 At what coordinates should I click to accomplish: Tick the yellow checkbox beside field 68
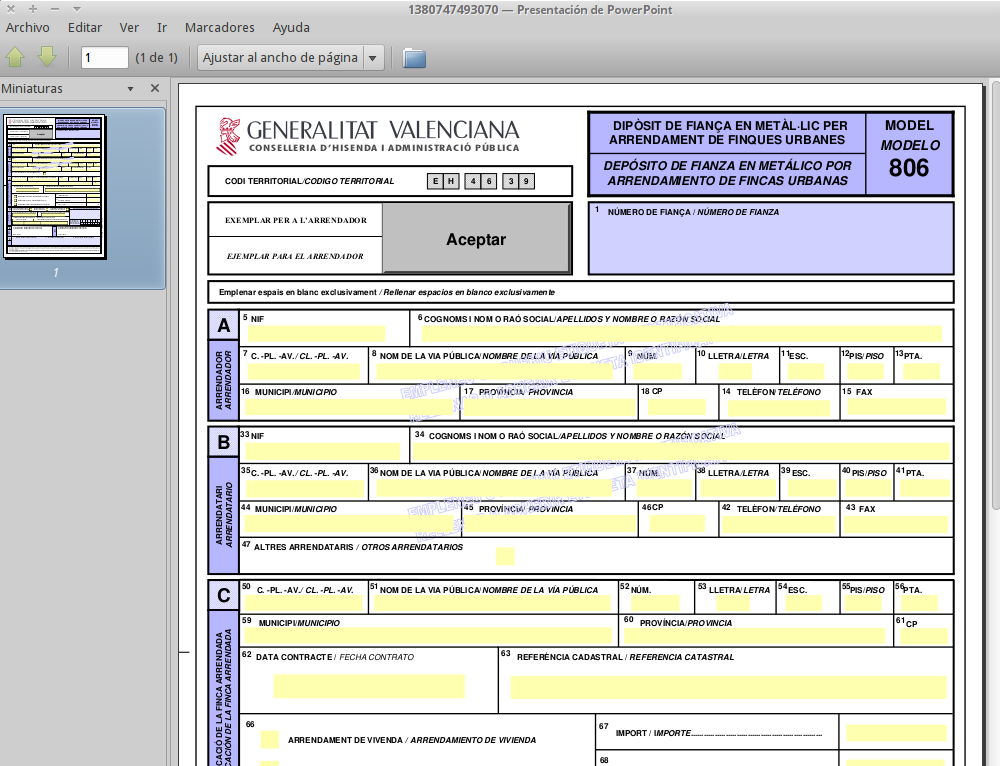tap(268, 762)
